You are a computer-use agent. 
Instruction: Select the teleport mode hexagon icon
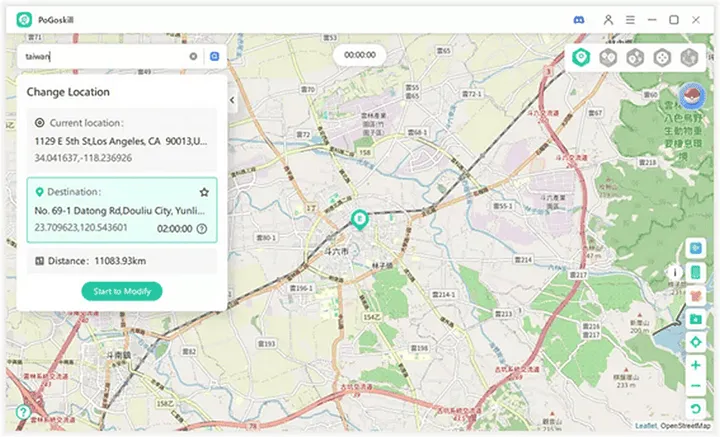pos(579,58)
